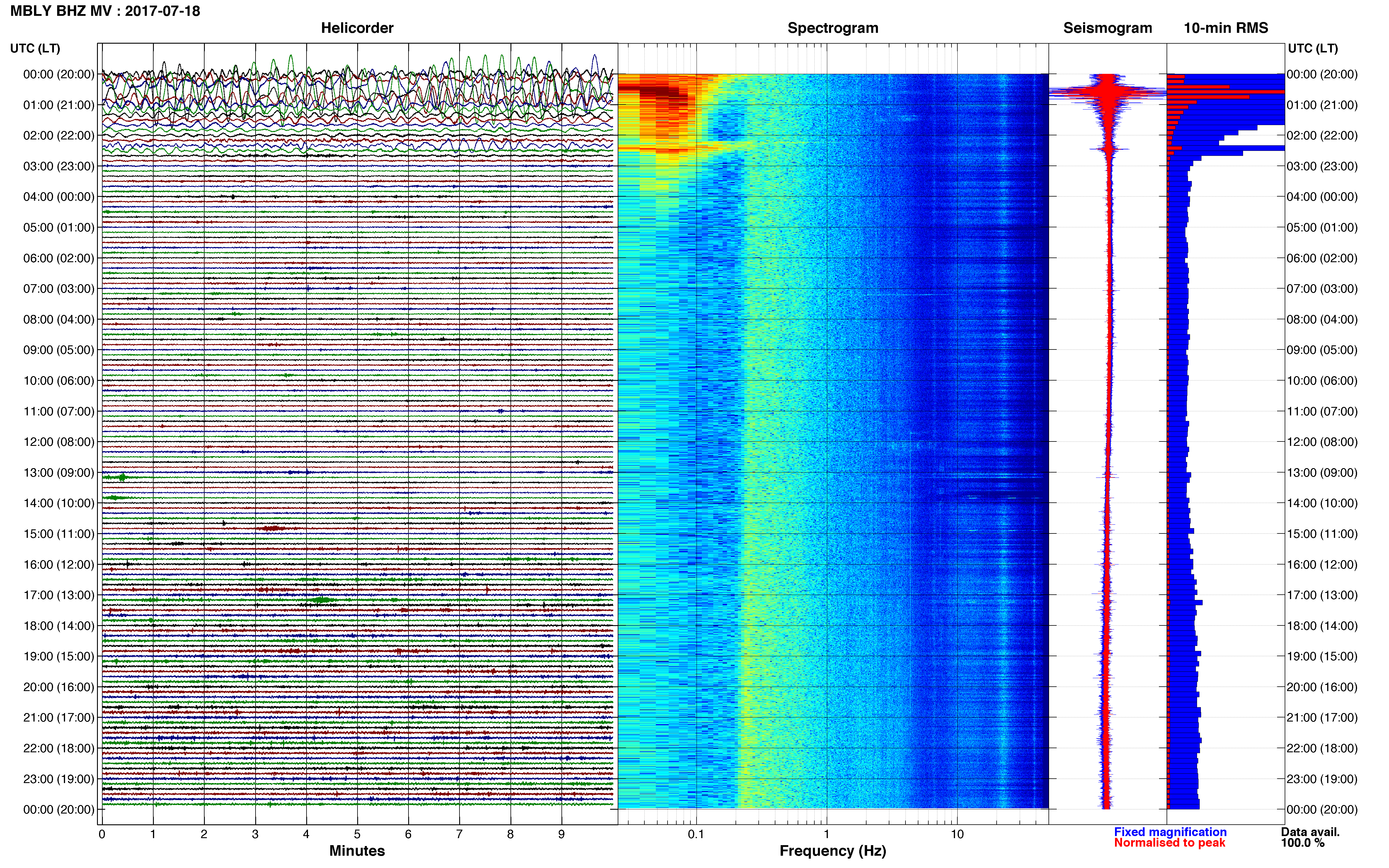
Task: Click the left '12:00 (08:00)' time label
Action: 59,442
